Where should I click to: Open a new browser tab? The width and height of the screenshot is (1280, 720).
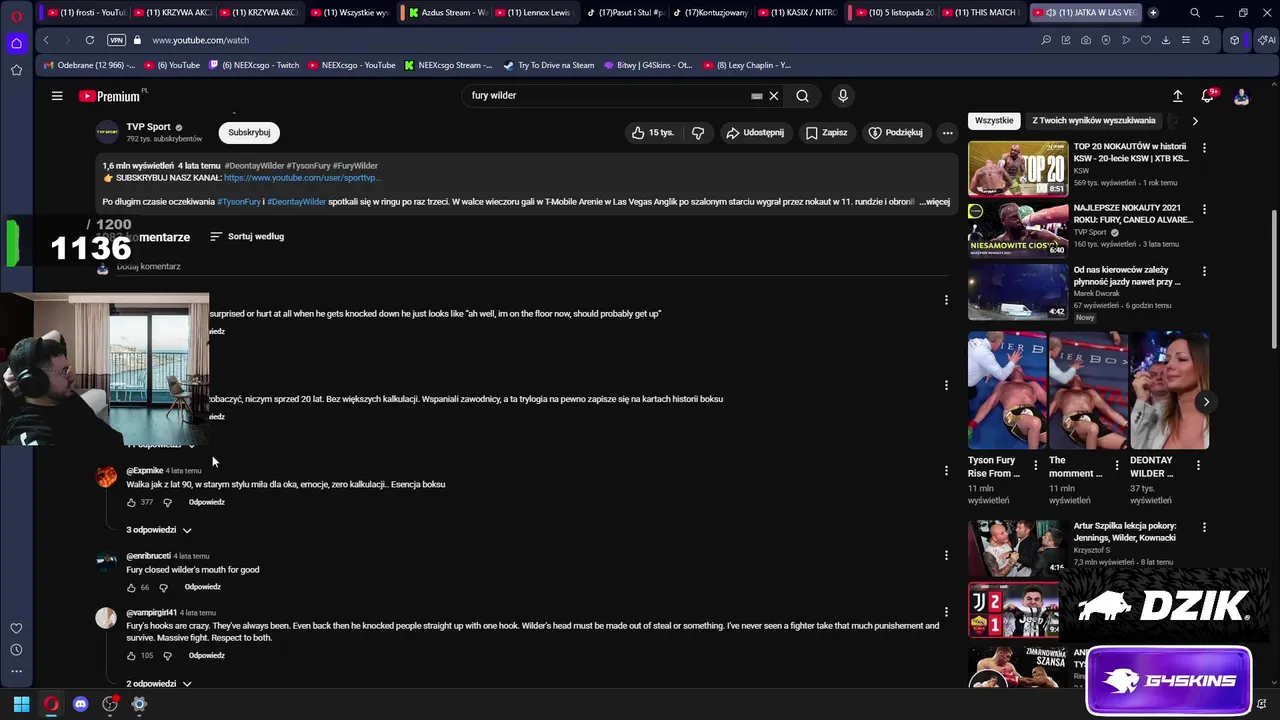[x=1153, y=12]
